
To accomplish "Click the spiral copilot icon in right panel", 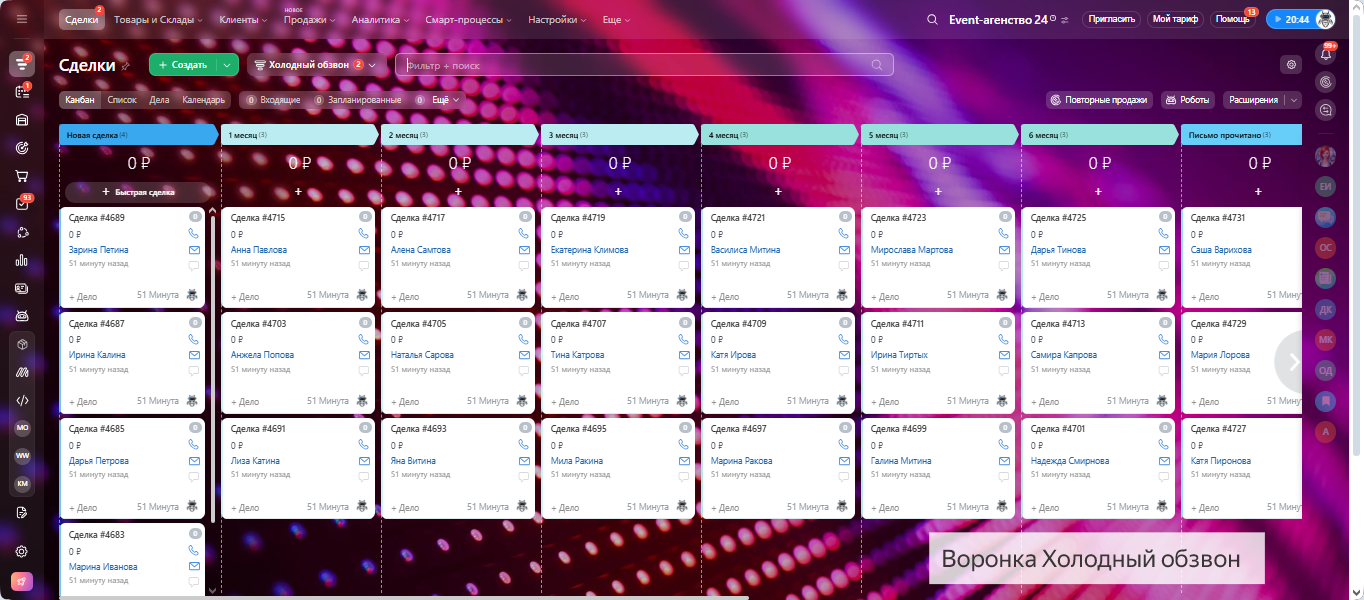I will pos(1326,82).
